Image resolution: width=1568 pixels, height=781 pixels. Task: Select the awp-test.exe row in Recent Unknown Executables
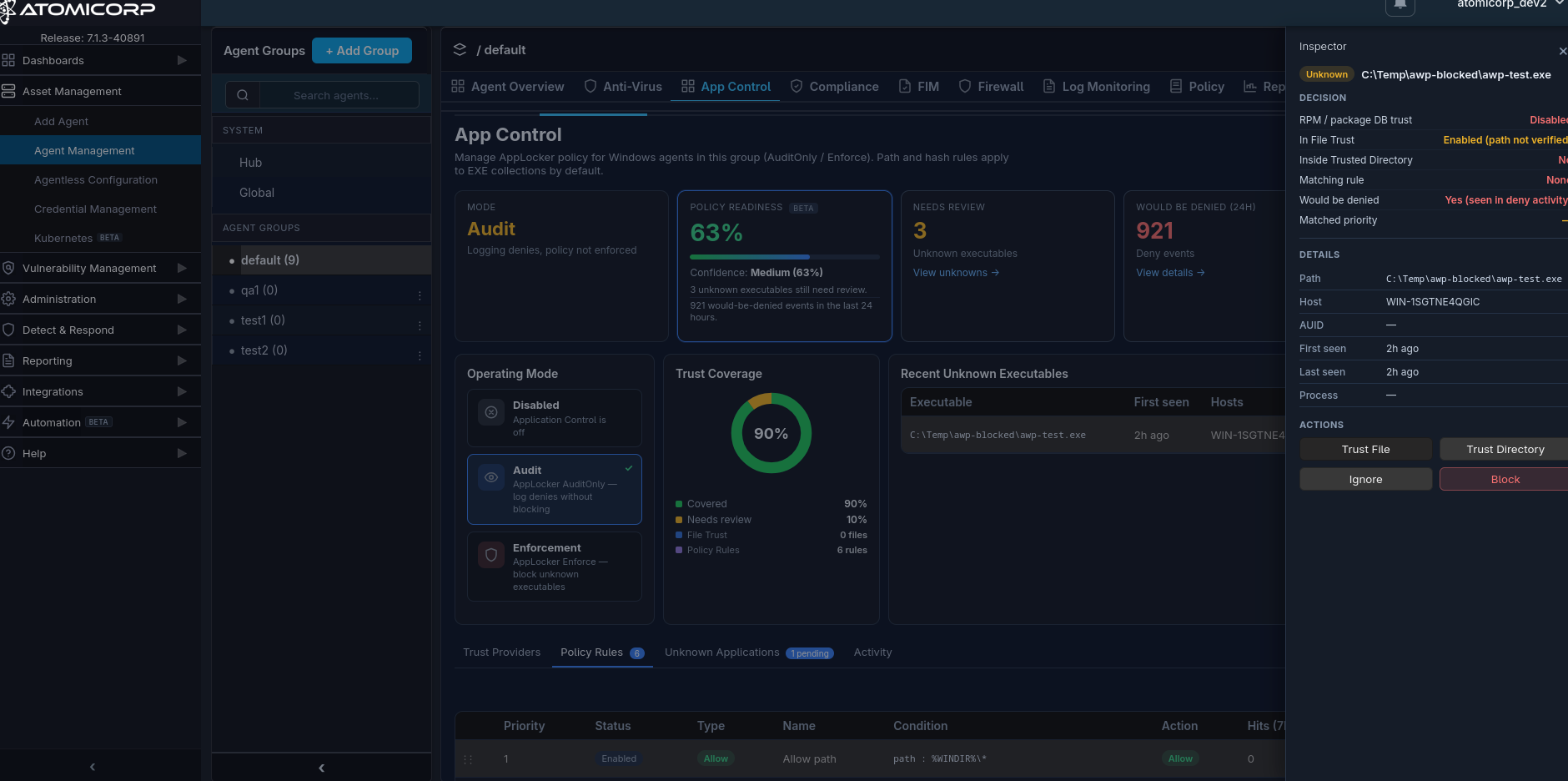point(1093,435)
